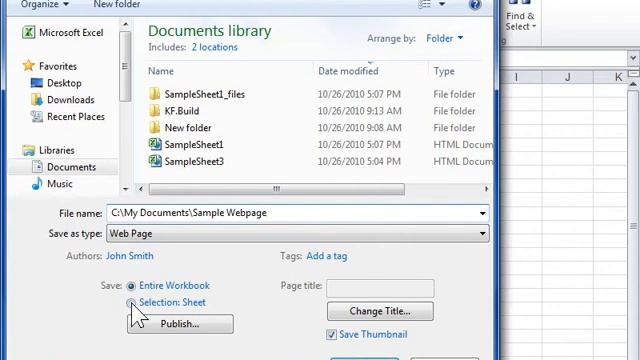Create a New folder
Screen dimensions: 640x360
coord(117,4)
